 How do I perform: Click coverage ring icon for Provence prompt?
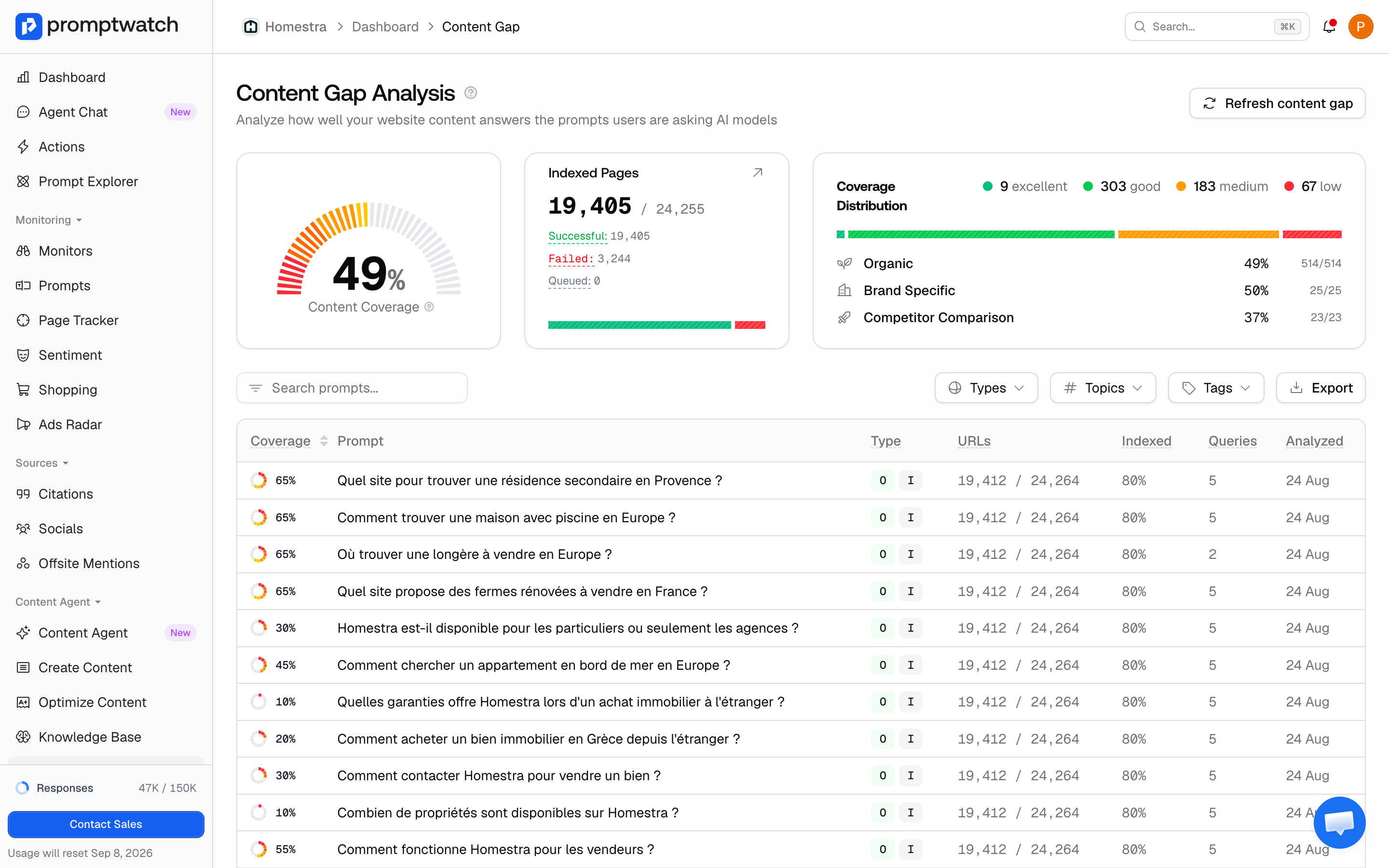click(259, 480)
